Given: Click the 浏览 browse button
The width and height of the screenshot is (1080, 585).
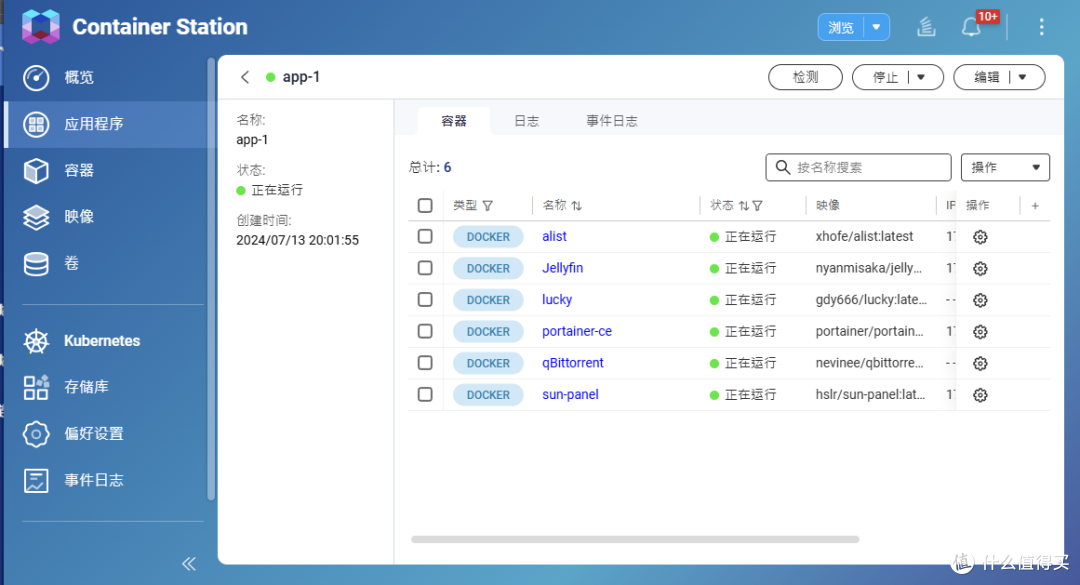Looking at the screenshot, I should (841, 28).
